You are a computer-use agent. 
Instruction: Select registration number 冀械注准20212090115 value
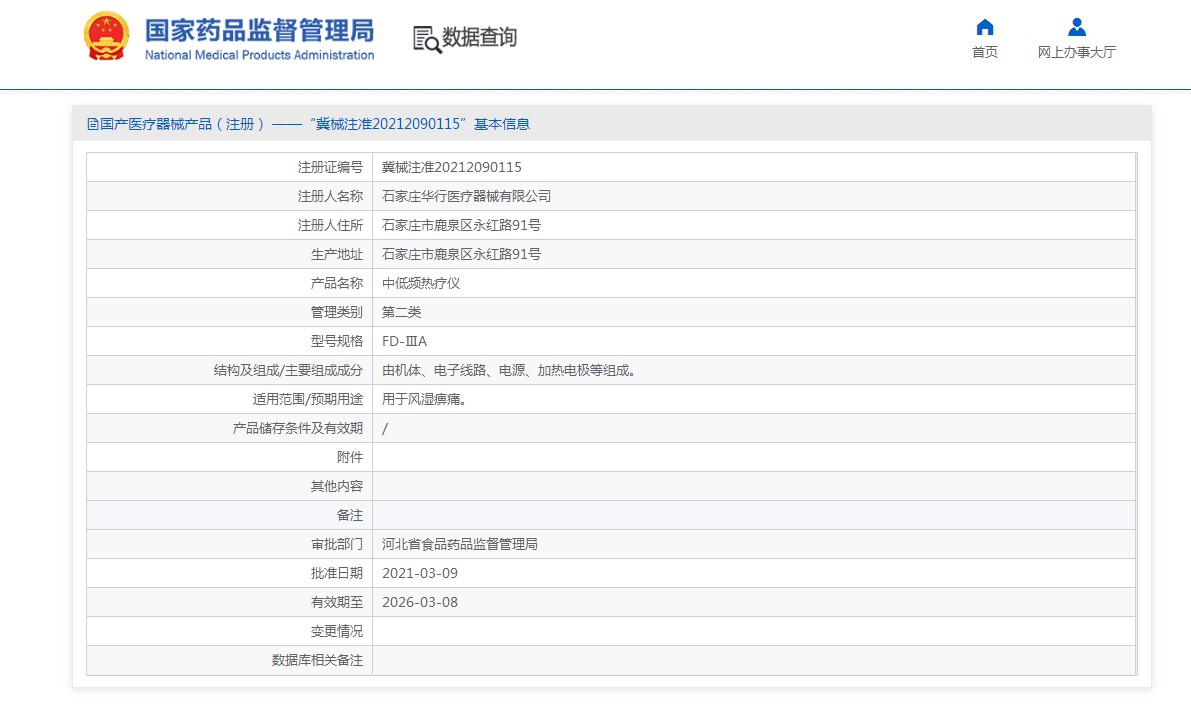click(451, 167)
